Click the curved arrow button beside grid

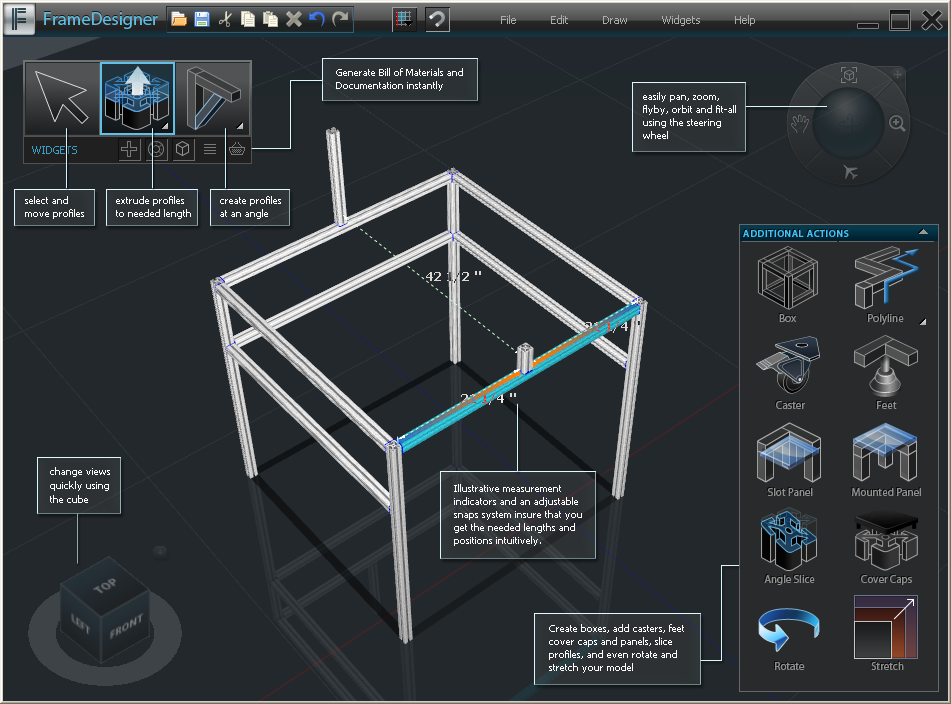[437, 19]
